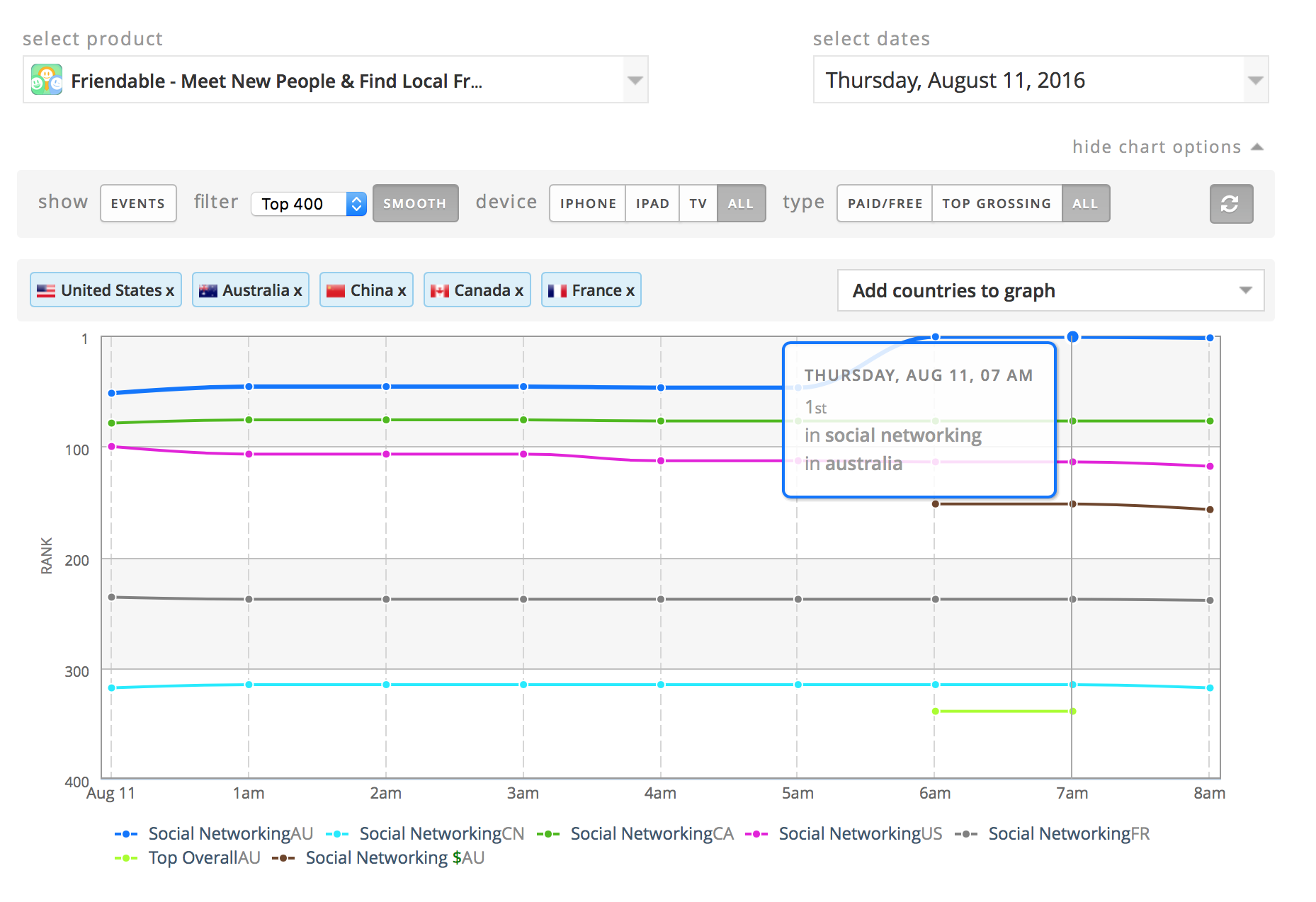Toggle Social NetworkingCA legend series
The height and width of the screenshot is (902, 1316).
(x=635, y=834)
